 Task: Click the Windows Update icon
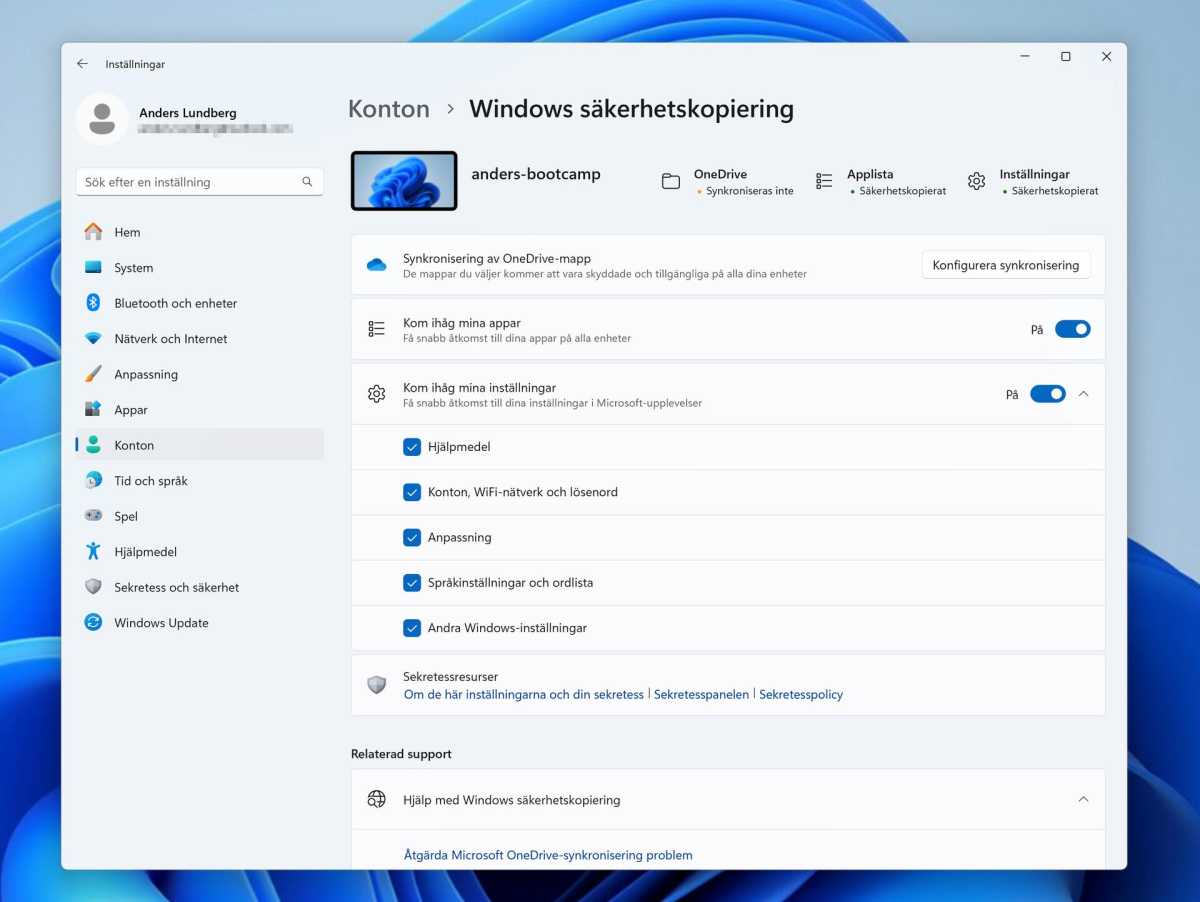[x=95, y=622]
